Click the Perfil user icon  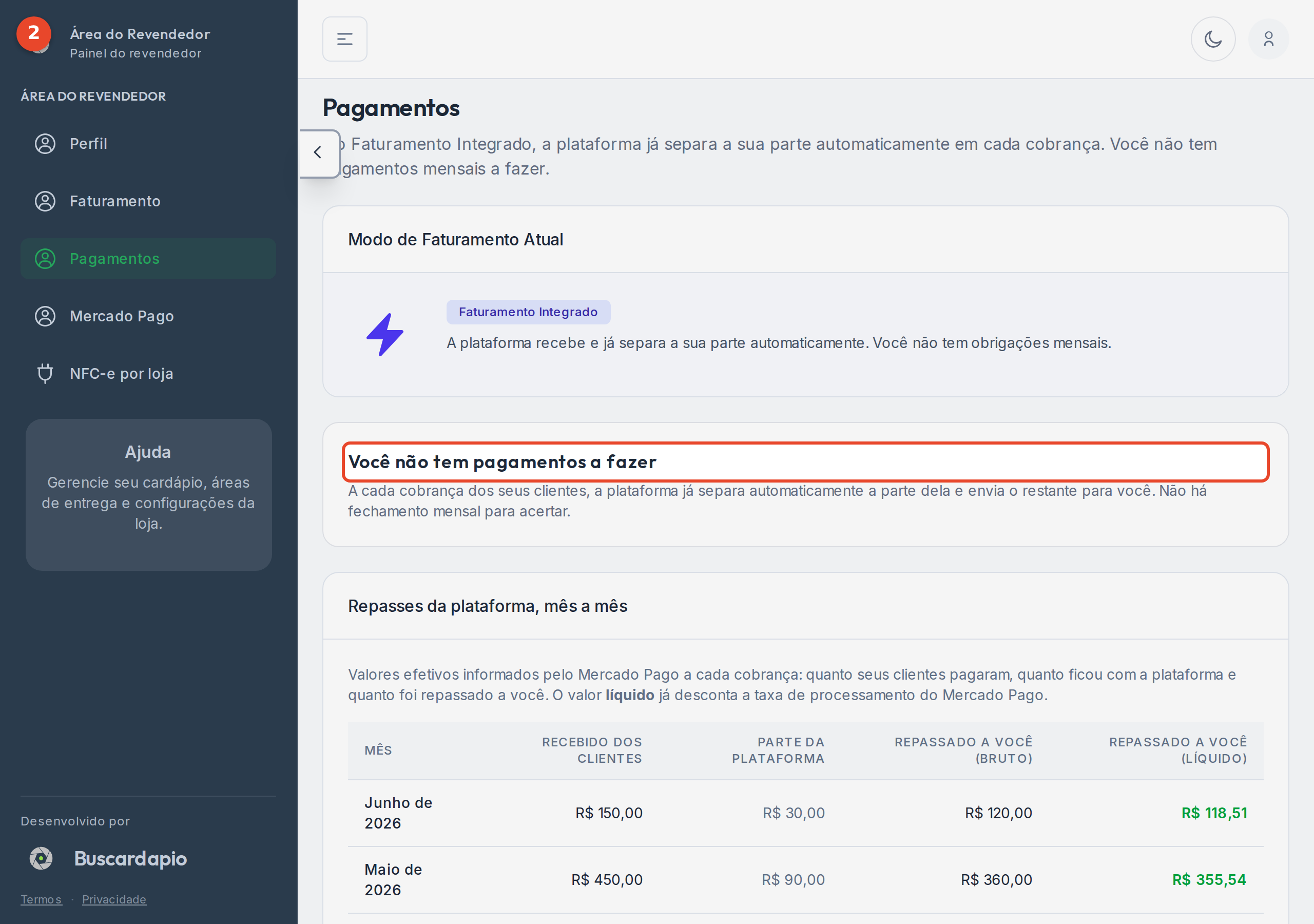point(45,144)
